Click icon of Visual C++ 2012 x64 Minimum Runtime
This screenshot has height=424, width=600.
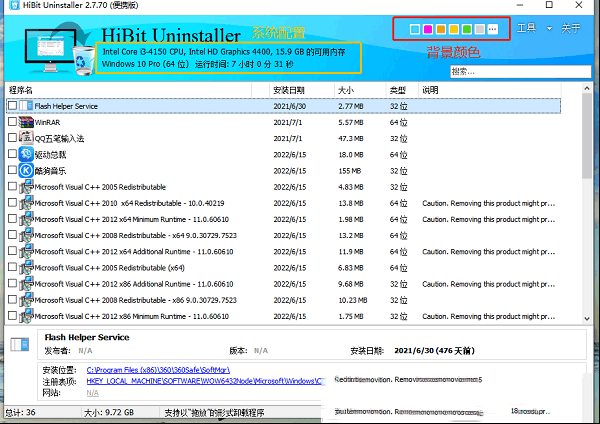click(26, 219)
